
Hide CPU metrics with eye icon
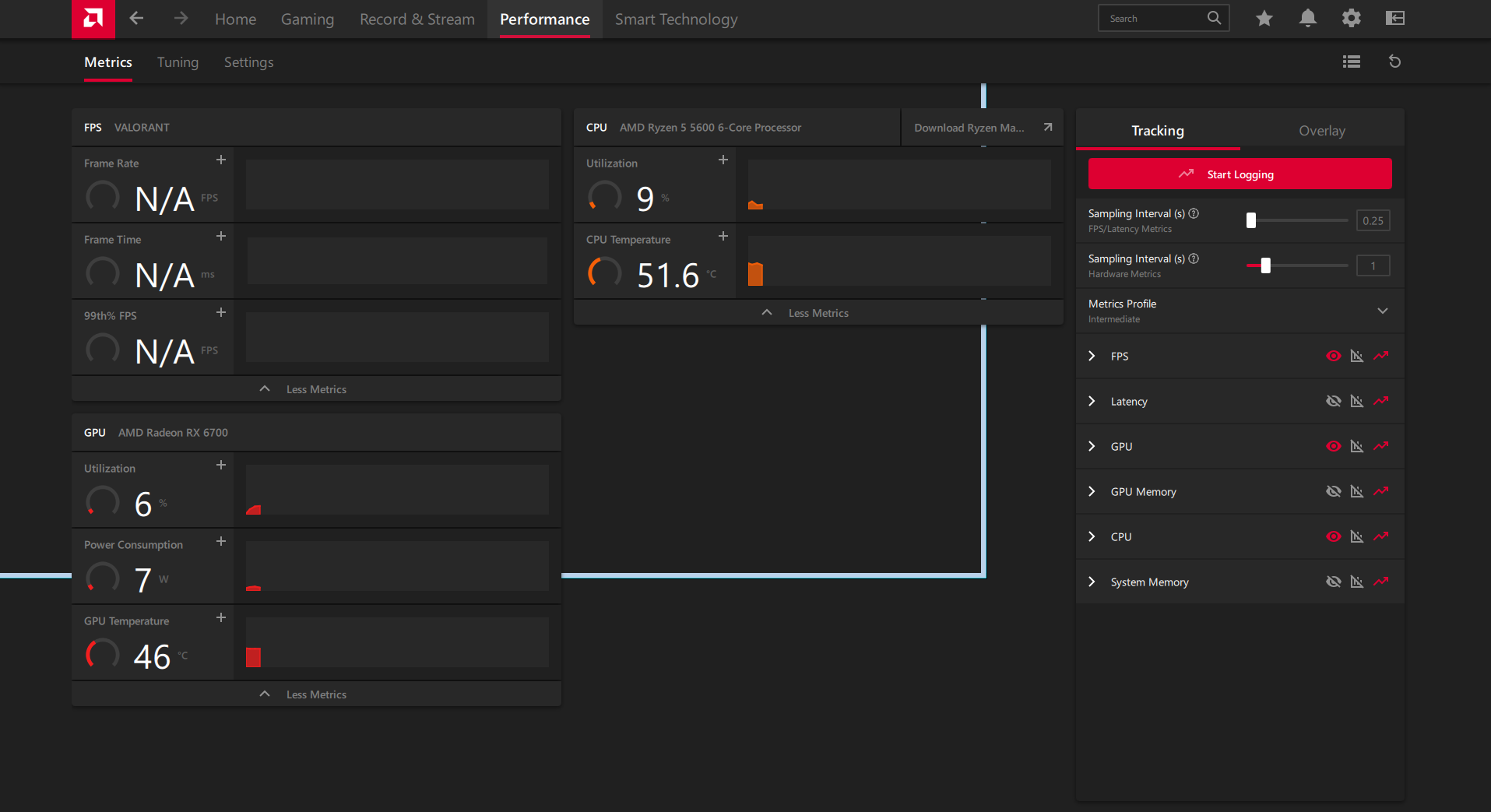(x=1333, y=536)
